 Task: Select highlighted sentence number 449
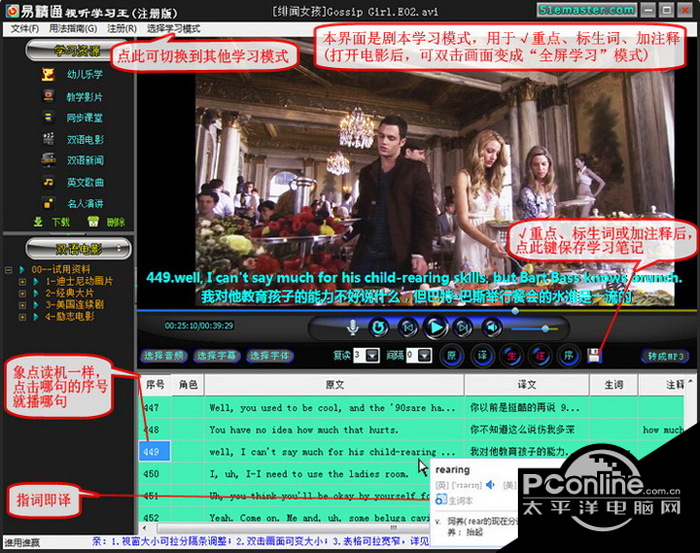click(x=154, y=451)
